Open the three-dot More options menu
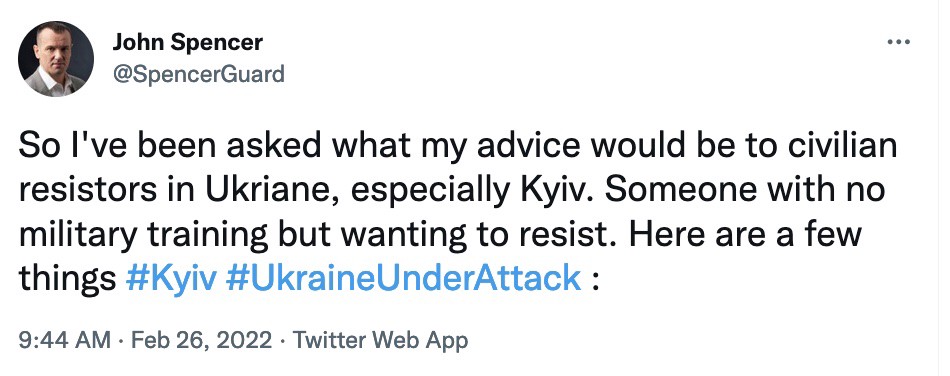 [x=899, y=42]
